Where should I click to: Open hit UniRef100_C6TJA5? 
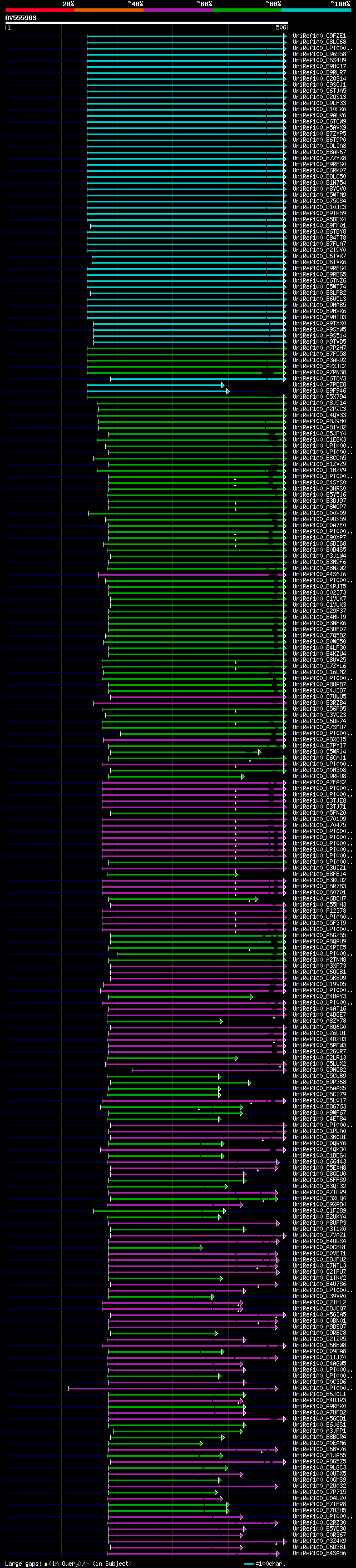click(319, 91)
